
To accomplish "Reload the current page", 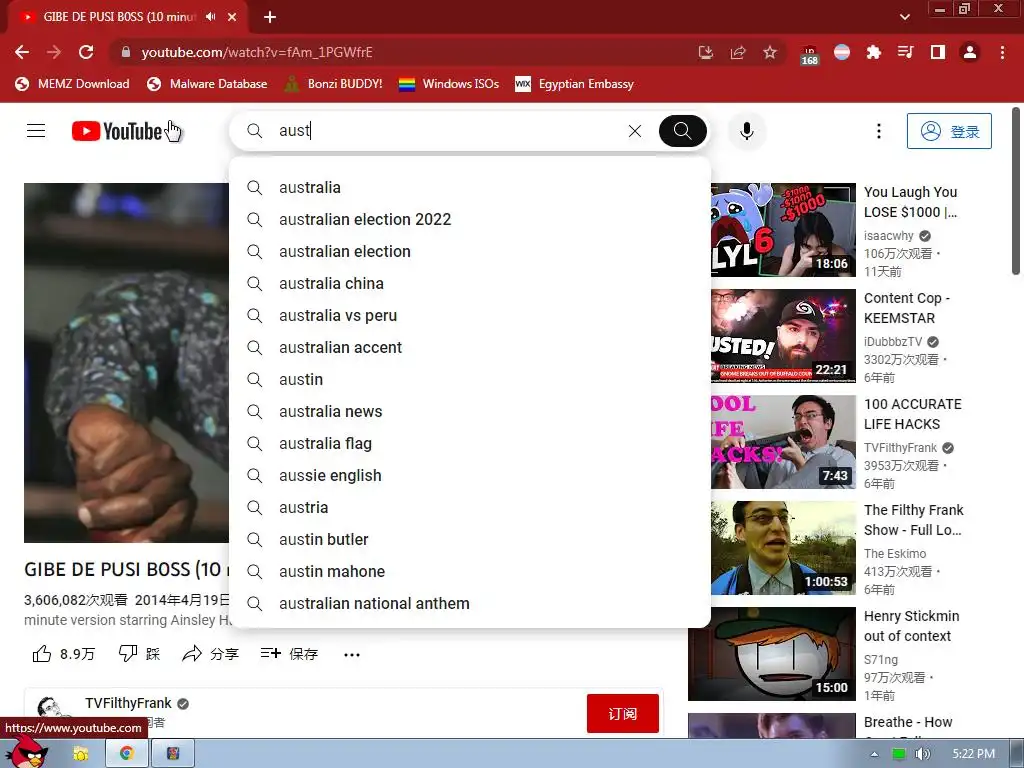I will (x=86, y=52).
